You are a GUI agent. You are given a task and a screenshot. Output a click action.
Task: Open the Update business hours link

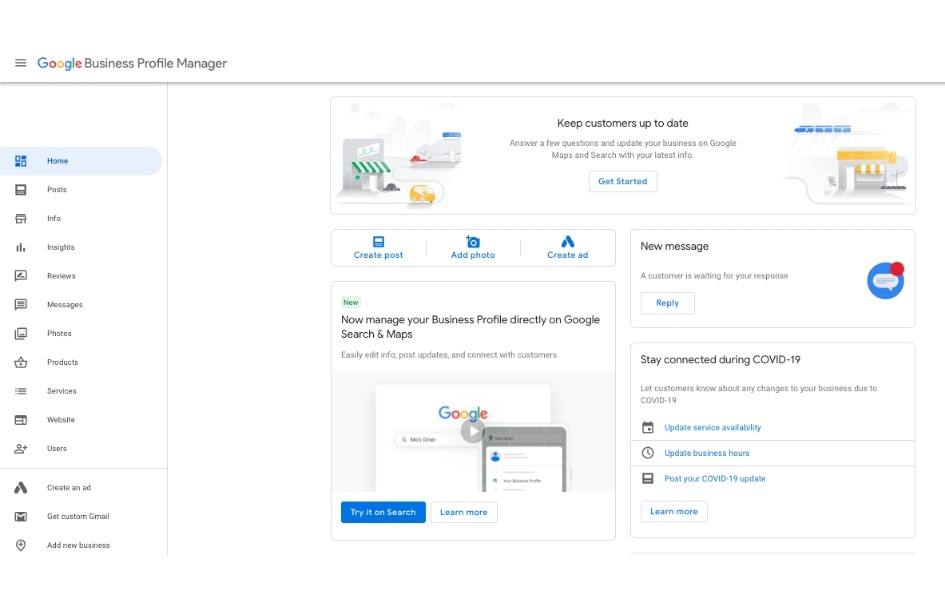coord(707,453)
